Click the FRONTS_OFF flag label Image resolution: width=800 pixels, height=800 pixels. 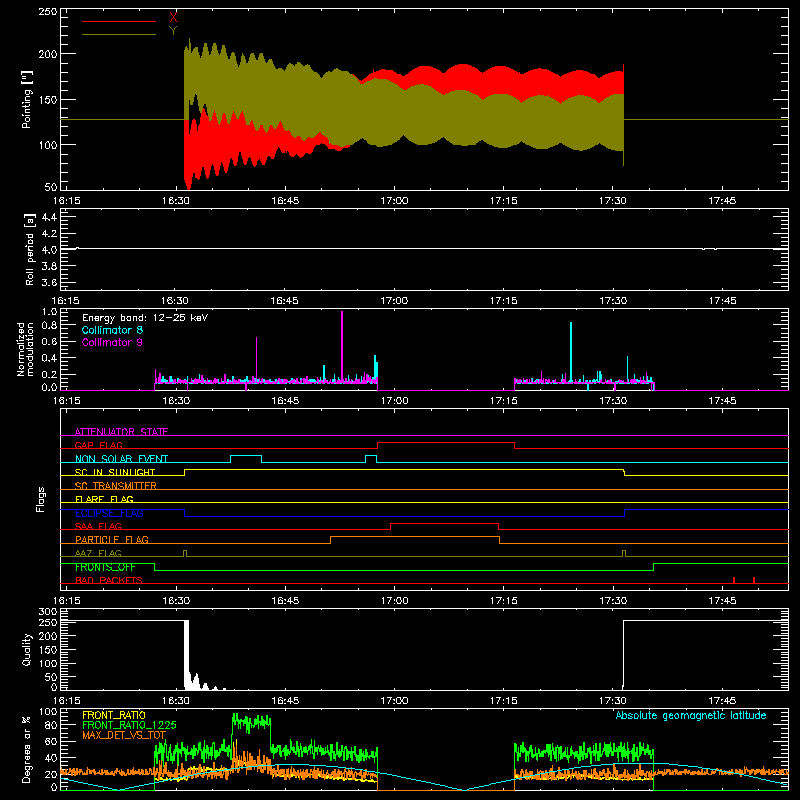tap(105, 567)
